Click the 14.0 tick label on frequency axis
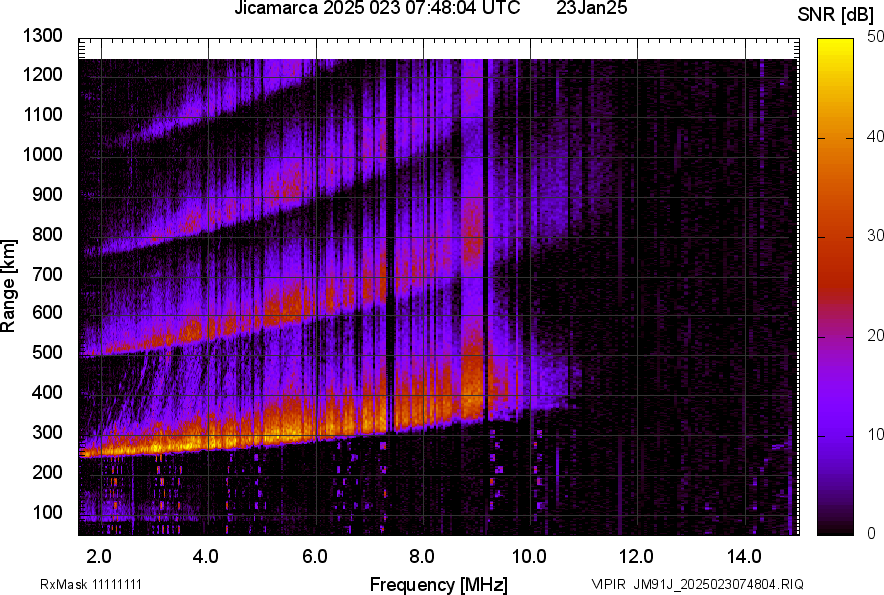Image resolution: width=884 pixels, height=595 pixels. [745, 556]
